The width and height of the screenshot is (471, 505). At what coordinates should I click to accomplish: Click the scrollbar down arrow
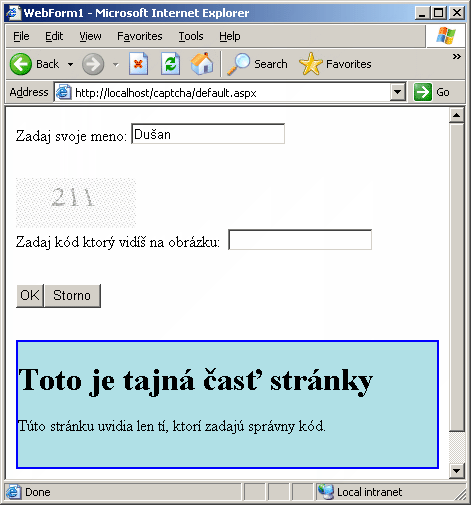click(x=456, y=471)
